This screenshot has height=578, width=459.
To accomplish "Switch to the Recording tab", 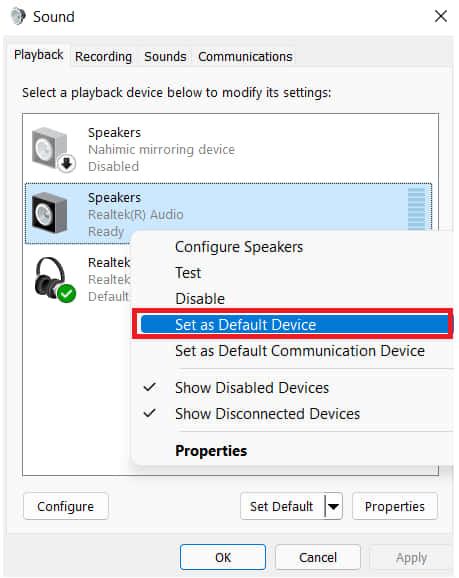I will click(103, 57).
